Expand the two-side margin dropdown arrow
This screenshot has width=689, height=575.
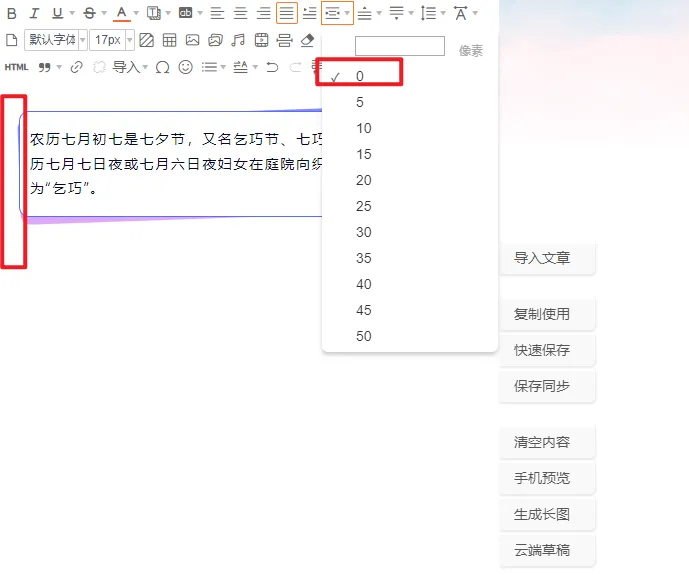[x=347, y=13]
